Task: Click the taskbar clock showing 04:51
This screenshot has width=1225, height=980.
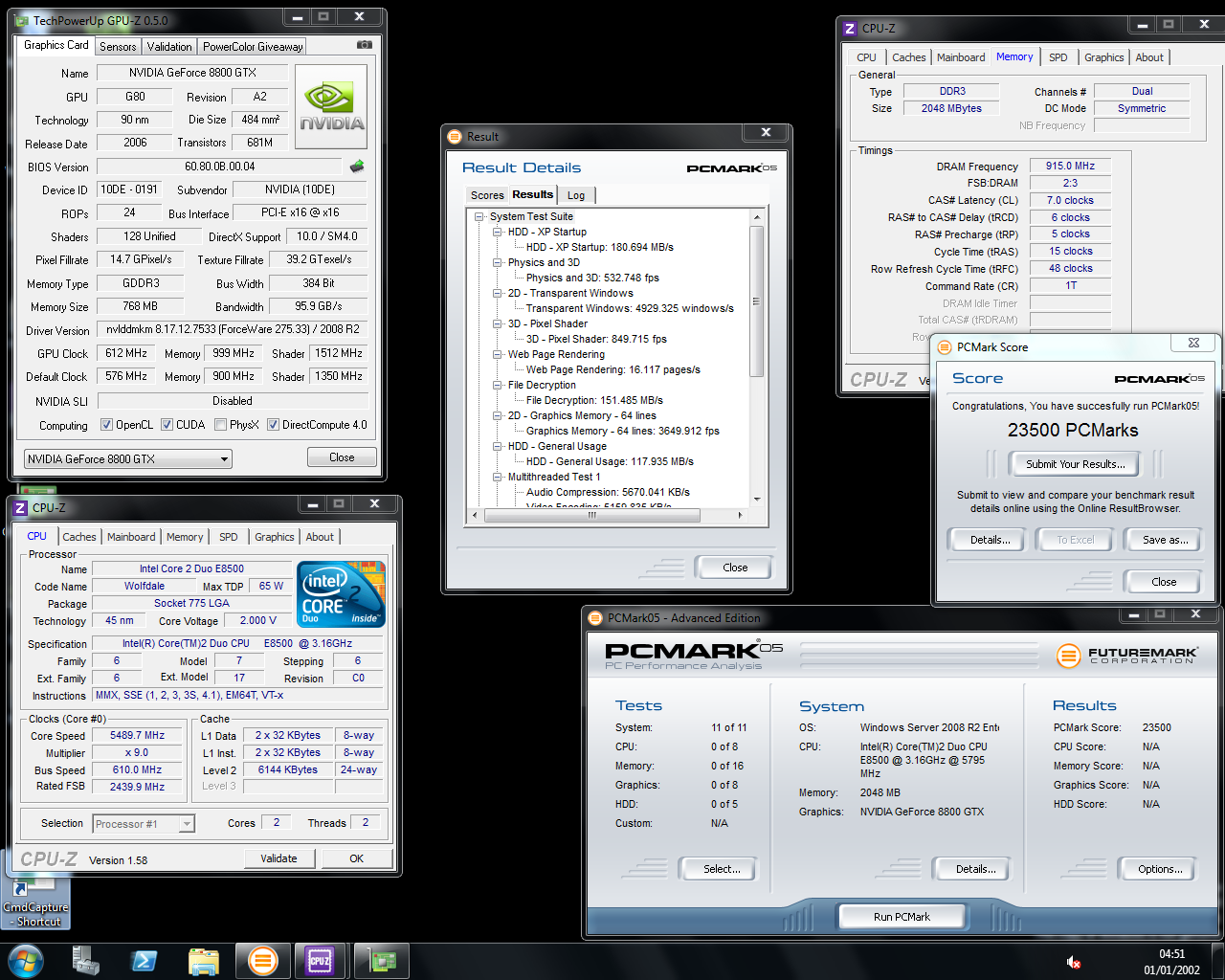Action: click(1171, 962)
